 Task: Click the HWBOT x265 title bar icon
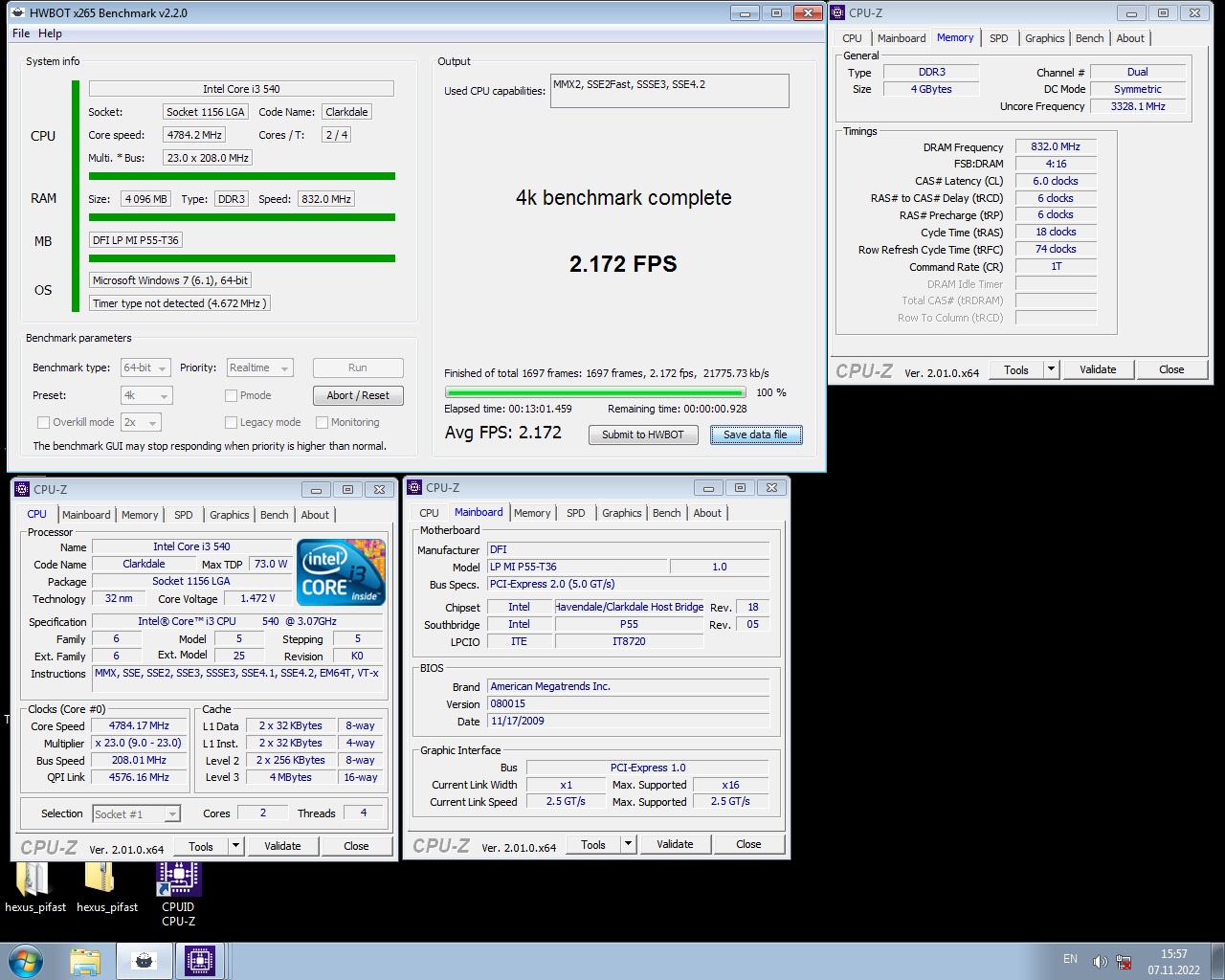[18, 12]
